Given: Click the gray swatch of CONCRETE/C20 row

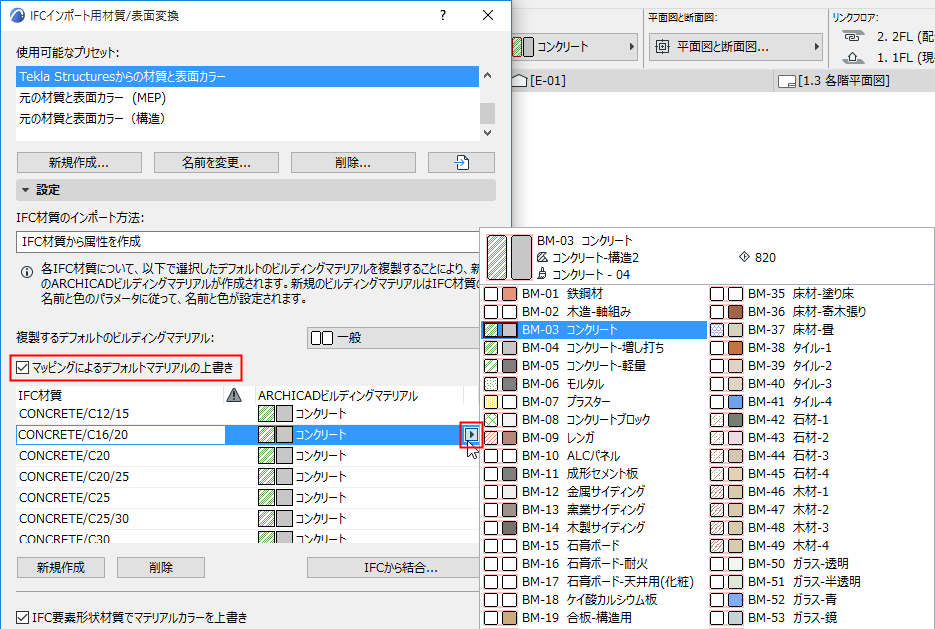Looking at the screenshot, I should [284, 456].
